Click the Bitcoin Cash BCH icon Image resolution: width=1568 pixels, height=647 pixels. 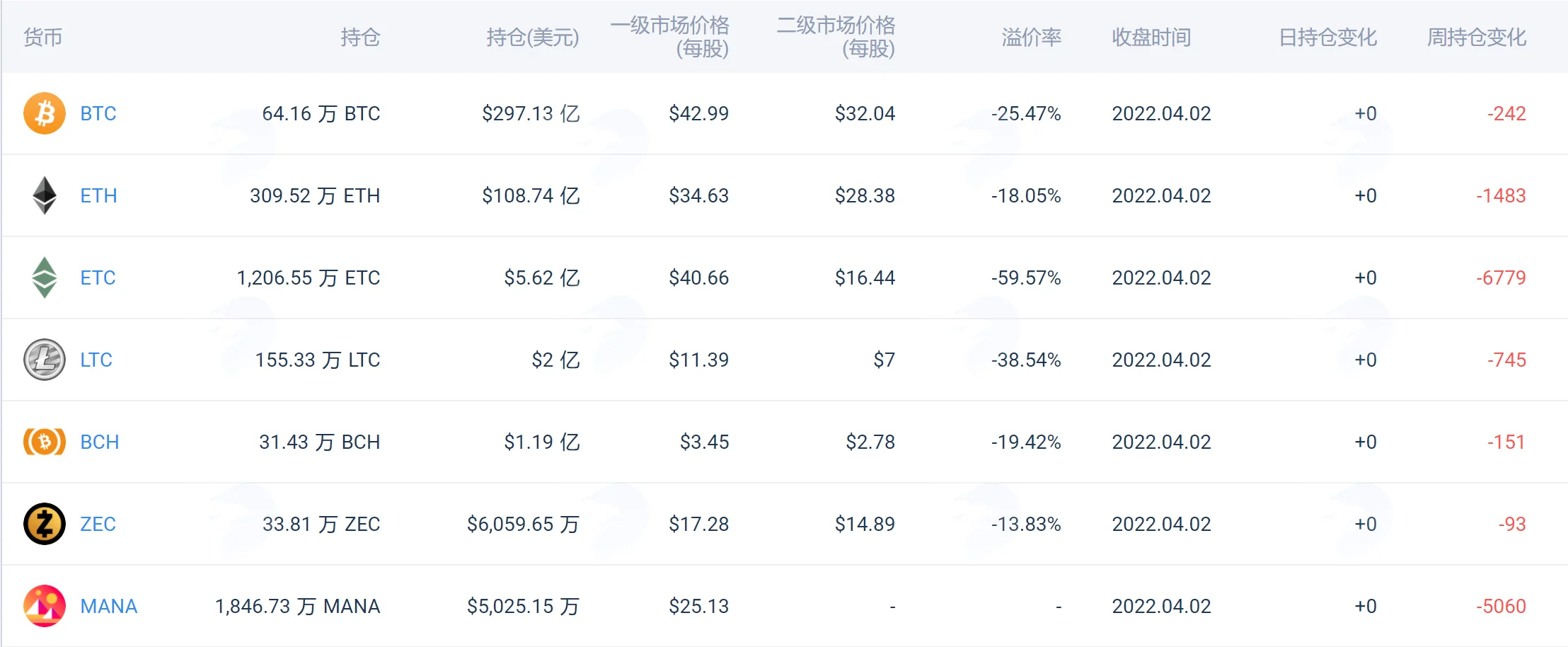[45, 442]
